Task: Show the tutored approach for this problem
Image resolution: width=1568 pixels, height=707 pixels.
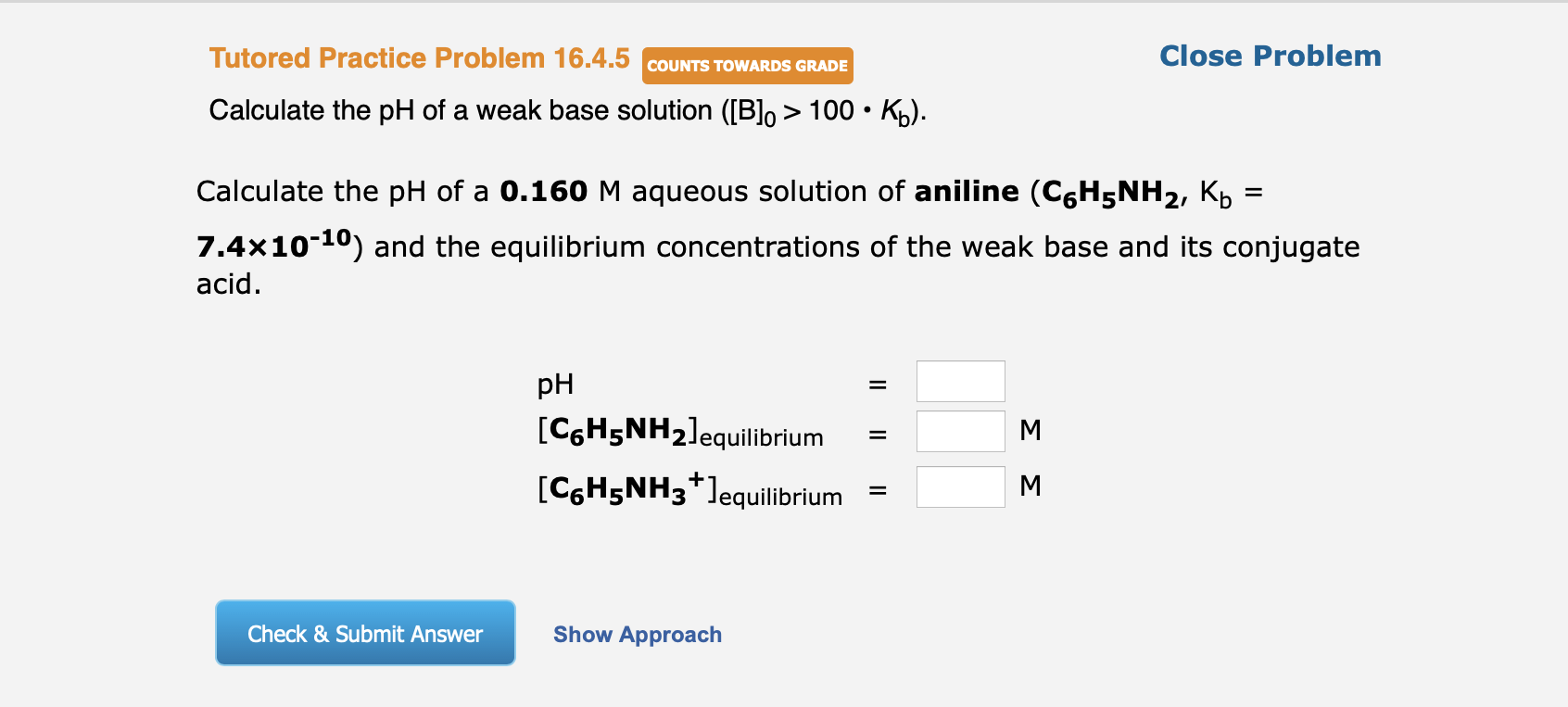Action: pyautogui.click(x=637, y=634)
